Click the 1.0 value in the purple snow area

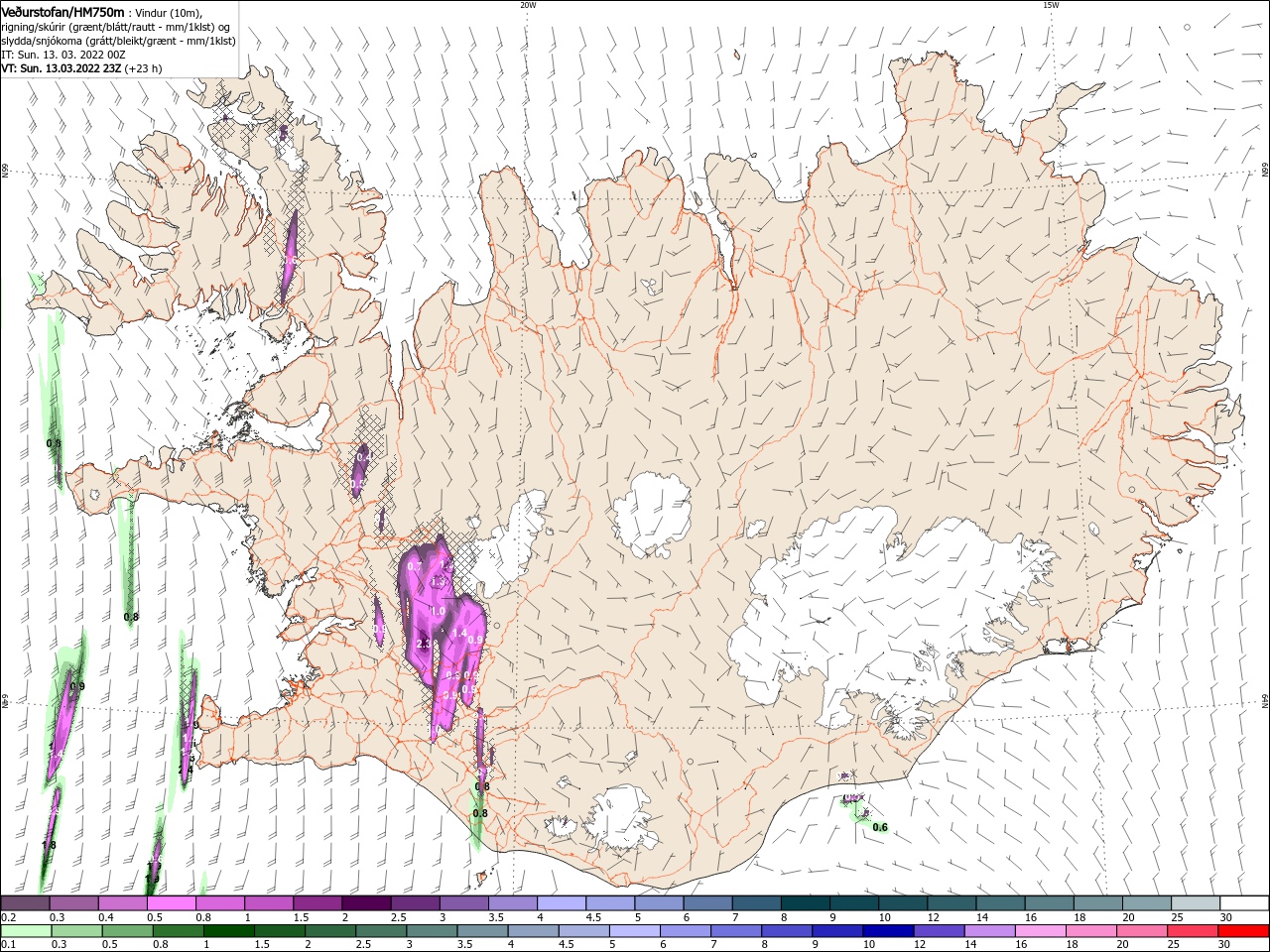[437, 612]
